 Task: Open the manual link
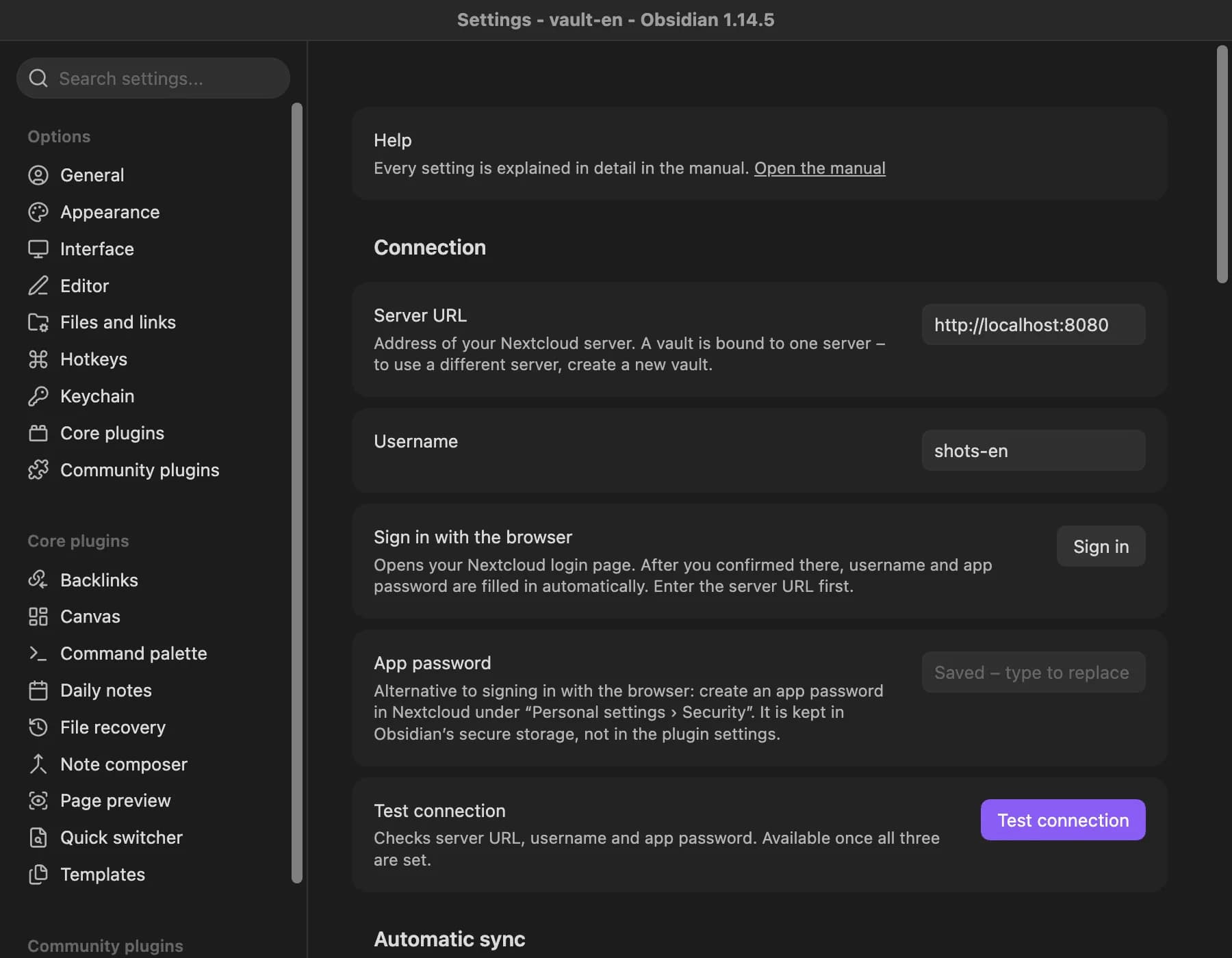(x=819, y=168)
